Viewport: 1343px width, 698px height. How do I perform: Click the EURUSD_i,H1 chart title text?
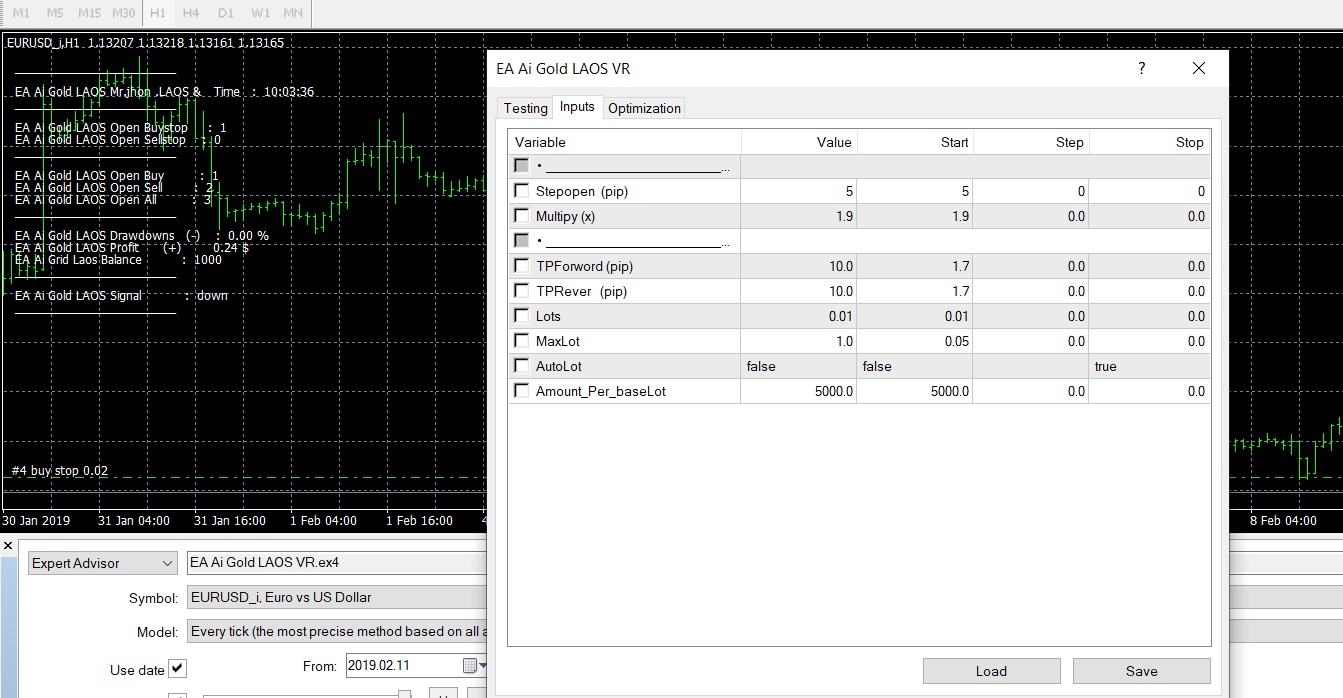pyautogui.click(x=43, y=43)
